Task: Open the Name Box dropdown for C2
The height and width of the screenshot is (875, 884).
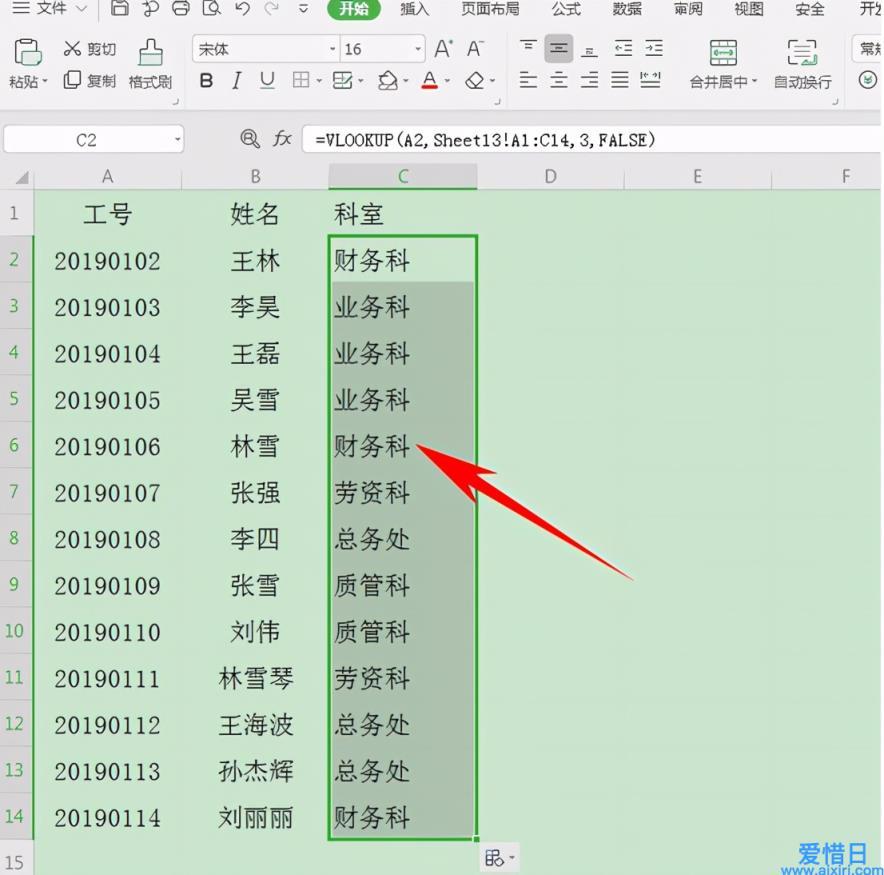Action: (176, 140)
